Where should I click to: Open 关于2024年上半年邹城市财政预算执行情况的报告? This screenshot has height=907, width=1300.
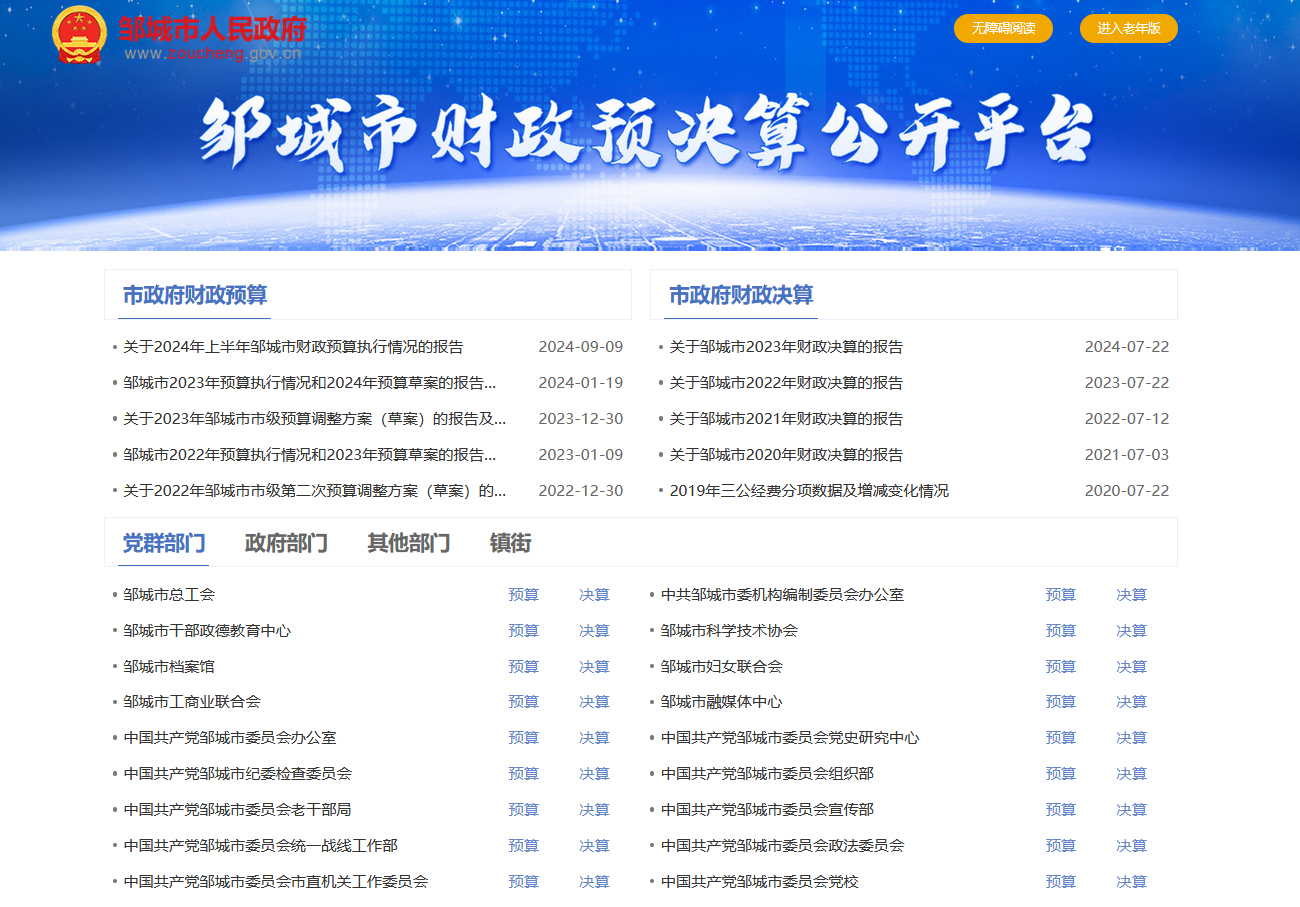(293, 347)
